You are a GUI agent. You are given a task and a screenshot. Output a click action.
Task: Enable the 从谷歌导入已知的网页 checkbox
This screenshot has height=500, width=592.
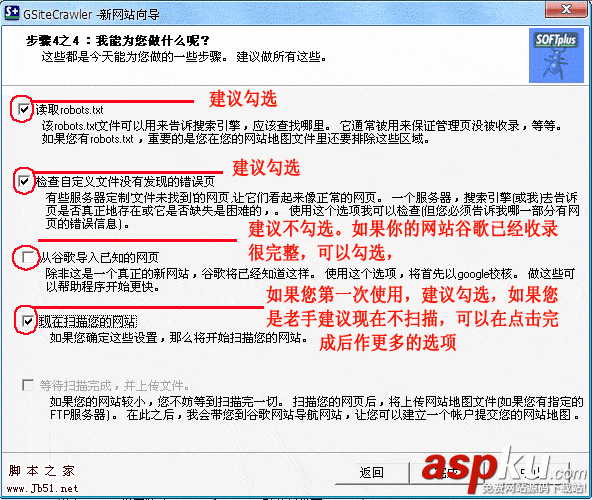click(28, 257)
